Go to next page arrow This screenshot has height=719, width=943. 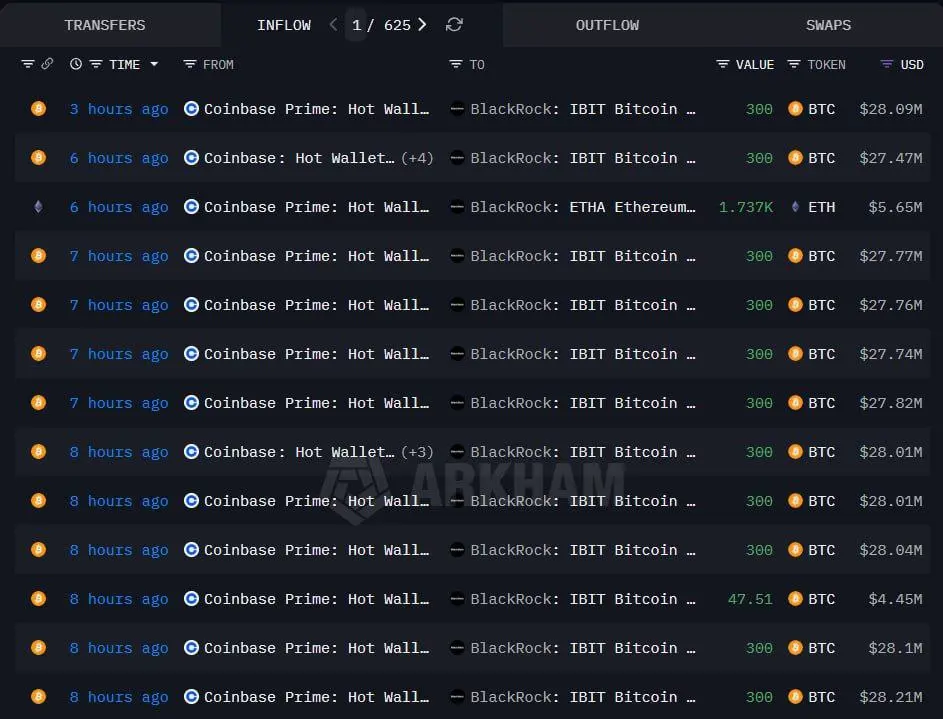pos(422,25)
